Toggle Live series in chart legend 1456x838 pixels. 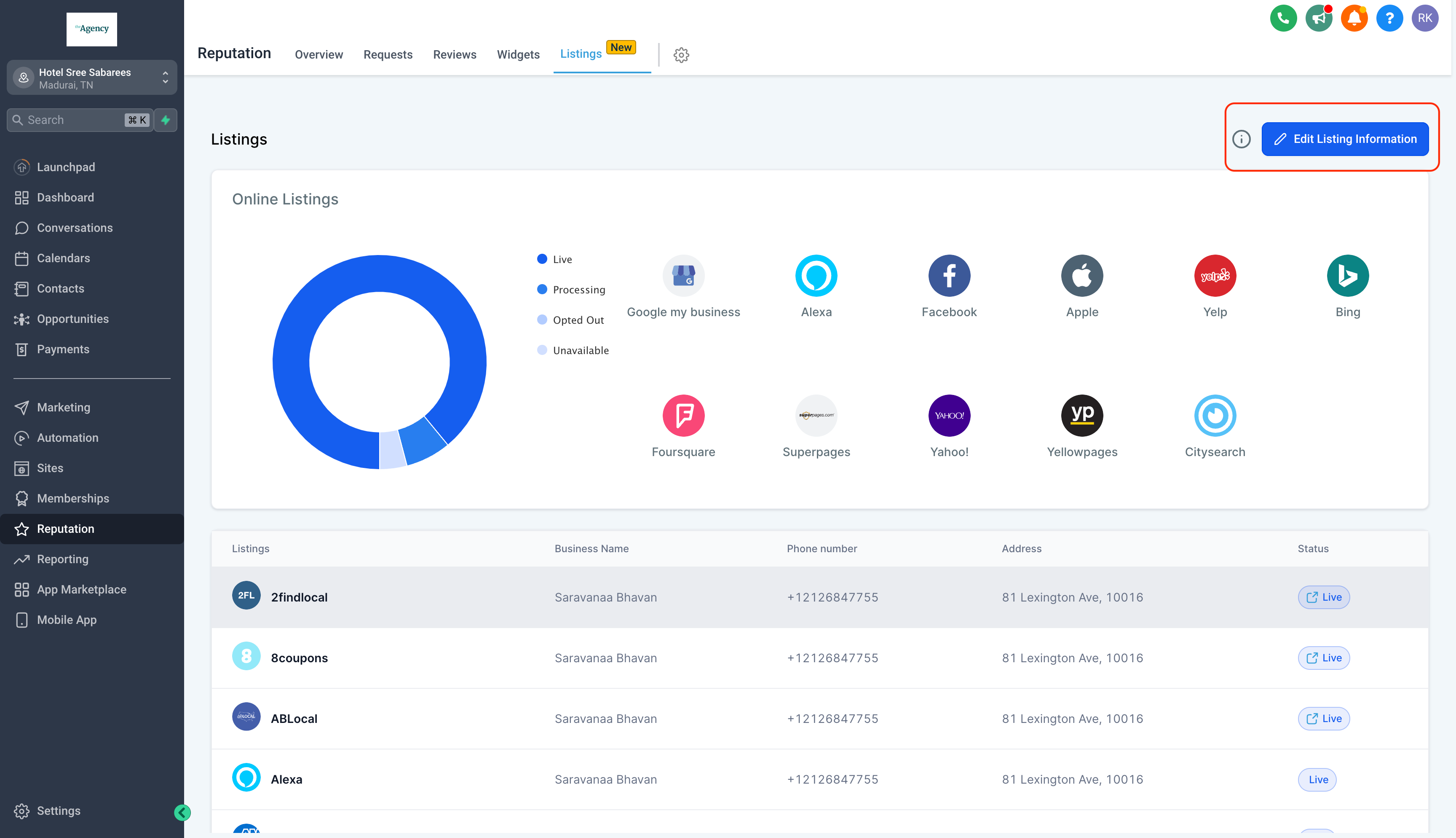click(x=554, y=260)
